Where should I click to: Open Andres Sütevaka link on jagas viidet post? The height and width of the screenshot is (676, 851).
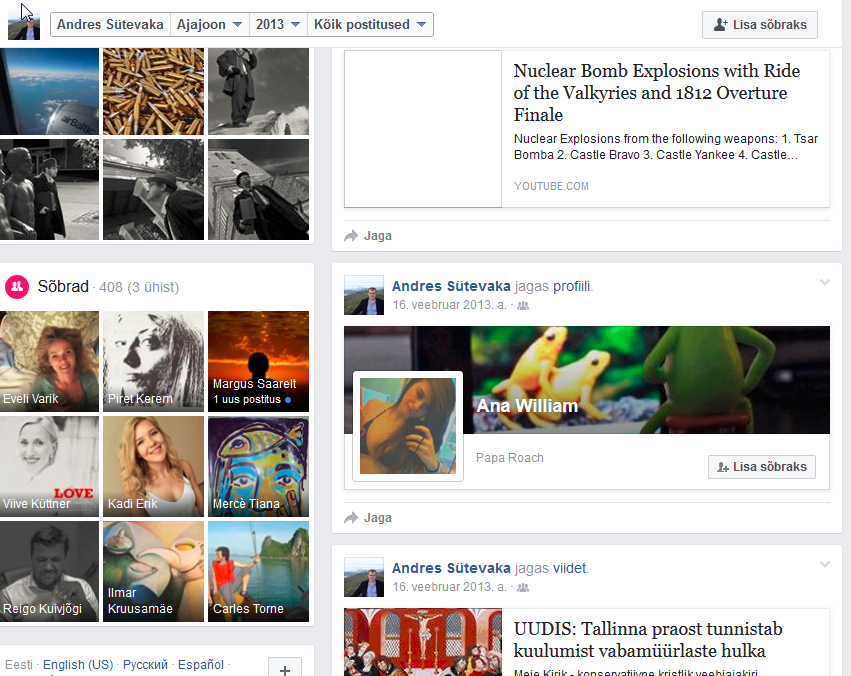tap(451, 568)
